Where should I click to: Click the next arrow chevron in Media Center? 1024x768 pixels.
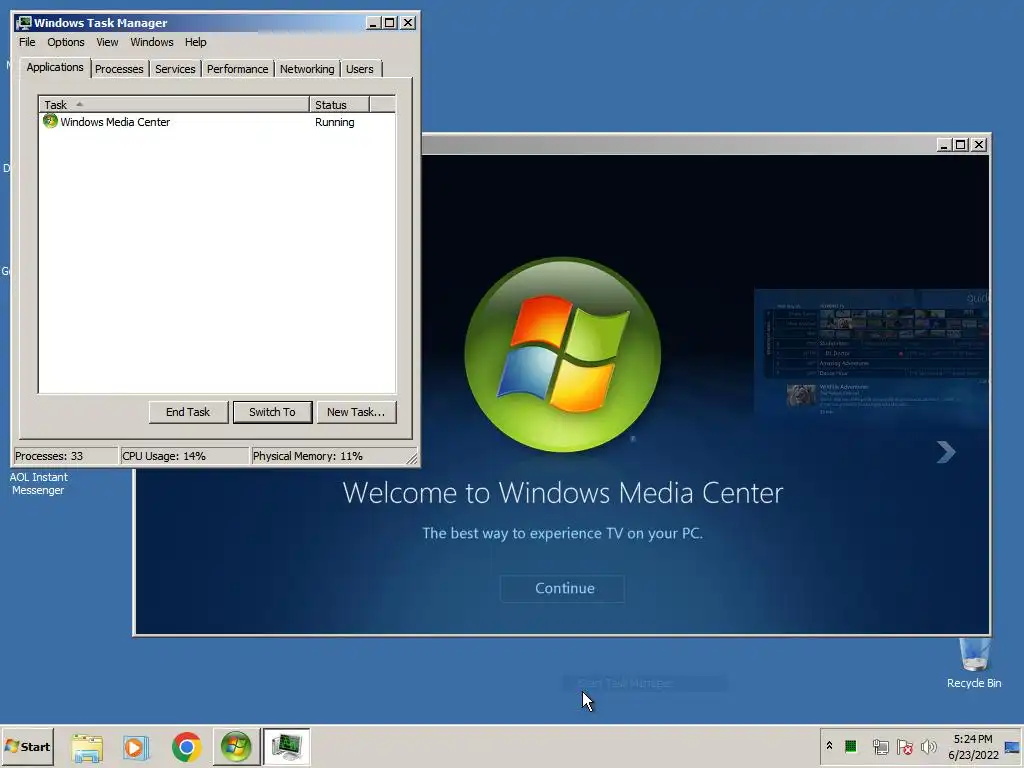(946, 451)
